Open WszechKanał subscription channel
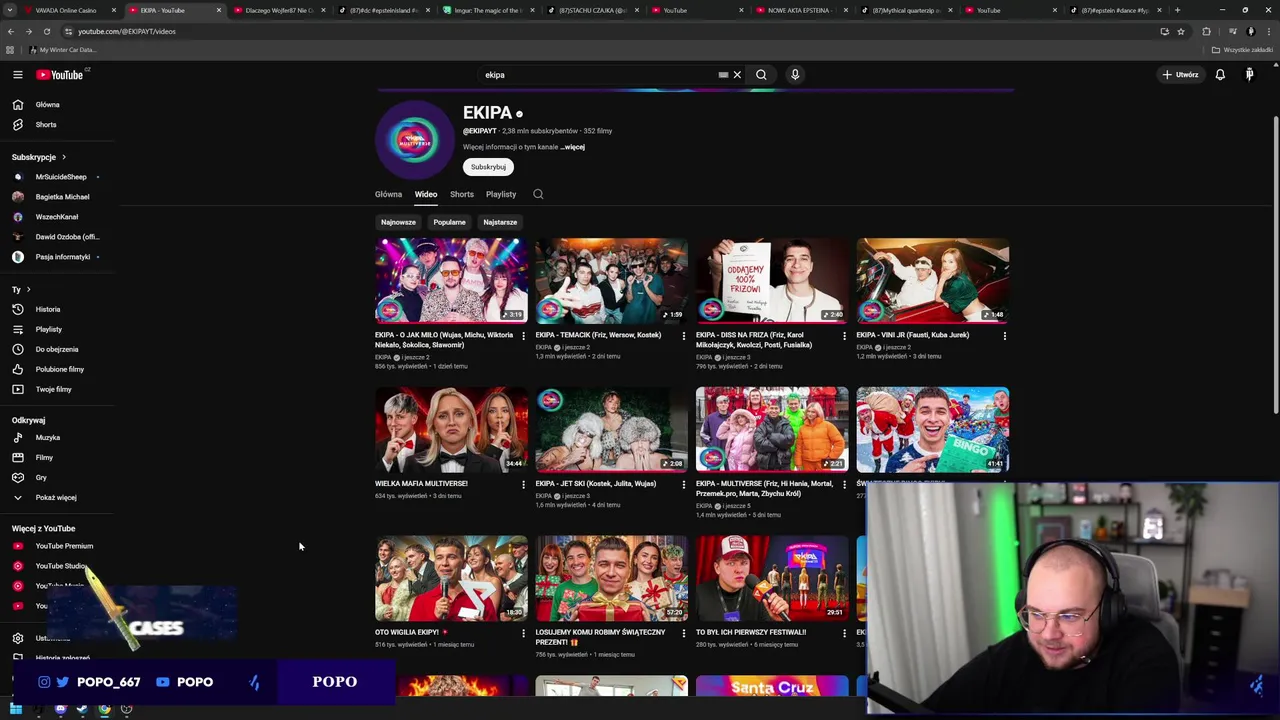 (56, 217)
